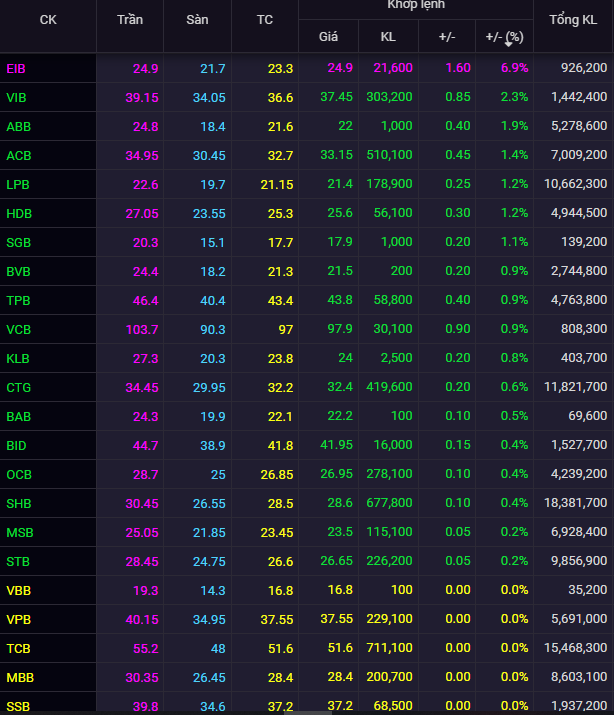614x715 pixels.
Task: Click the KL column header
Action: 388,36
